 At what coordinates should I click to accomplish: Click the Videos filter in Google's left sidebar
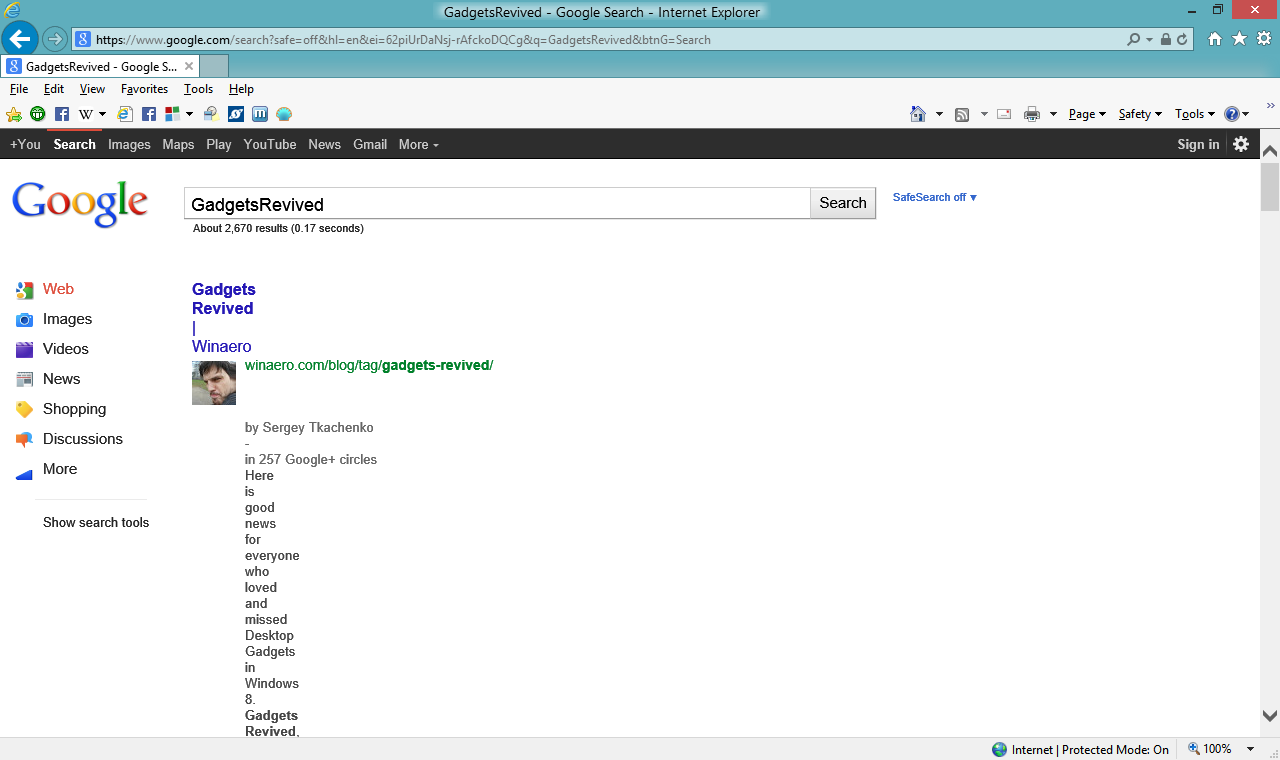click(65, 349)
